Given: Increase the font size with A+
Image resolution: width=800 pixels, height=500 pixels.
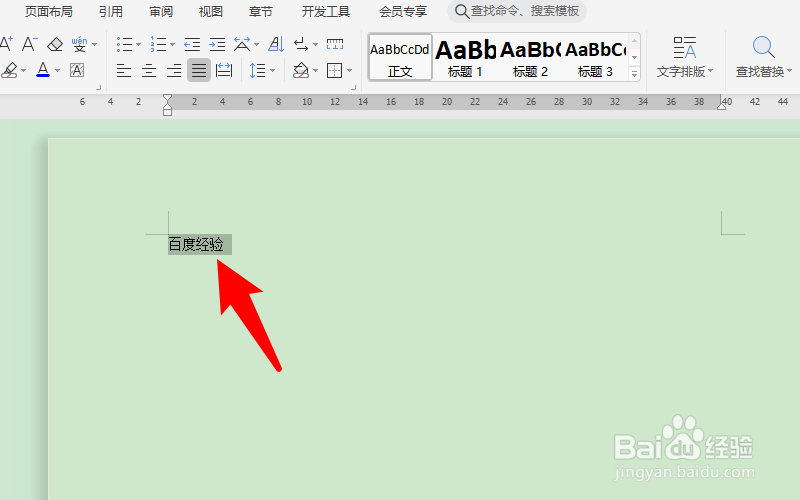Looking at the screenshot, I should pos(6,44).
